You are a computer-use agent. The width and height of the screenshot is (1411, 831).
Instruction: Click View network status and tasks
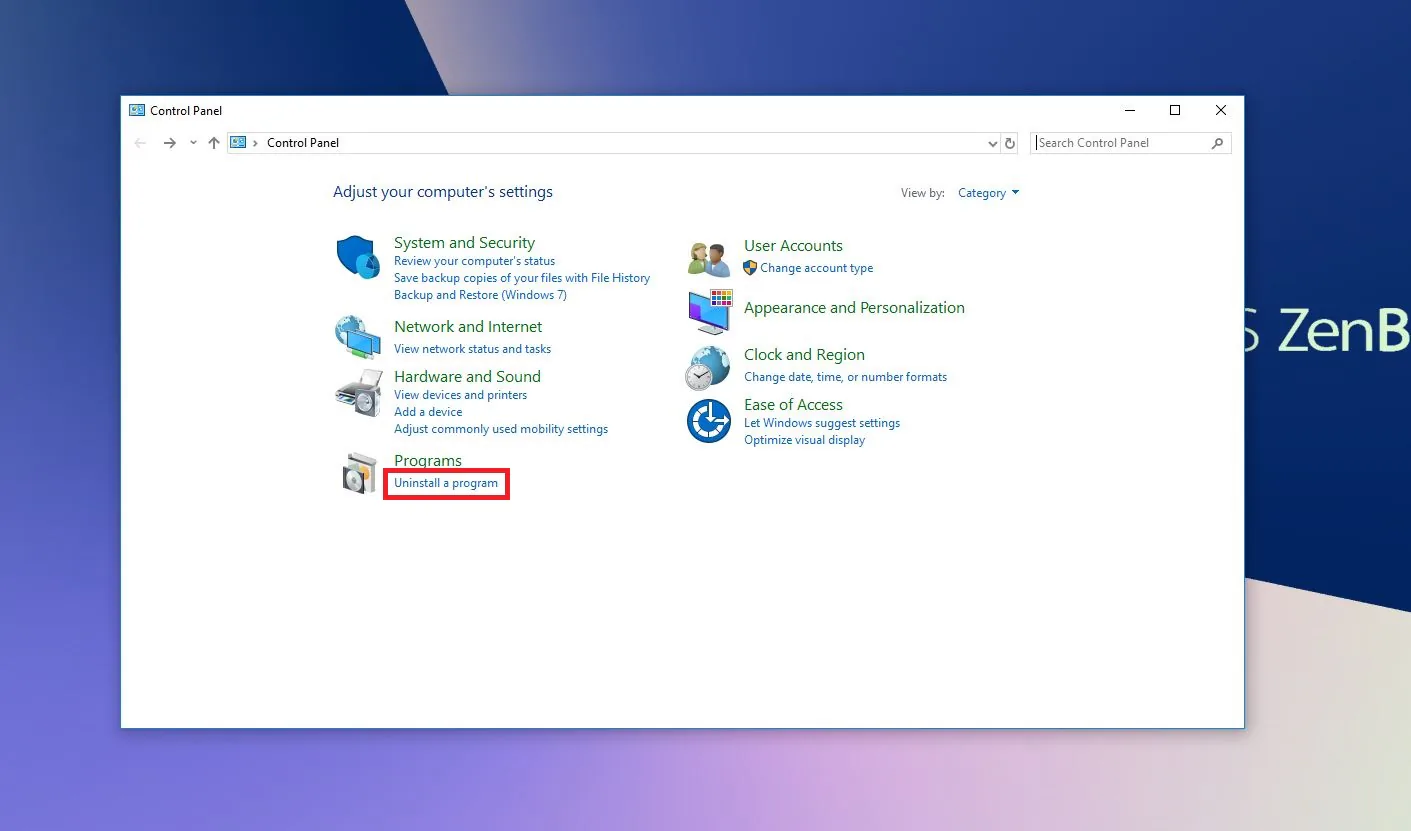(x=472, y=349)
